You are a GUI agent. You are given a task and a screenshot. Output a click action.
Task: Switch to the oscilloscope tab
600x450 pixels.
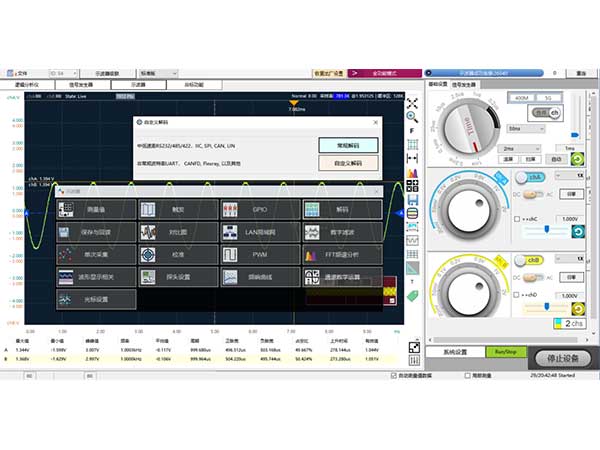coord(139,85)
